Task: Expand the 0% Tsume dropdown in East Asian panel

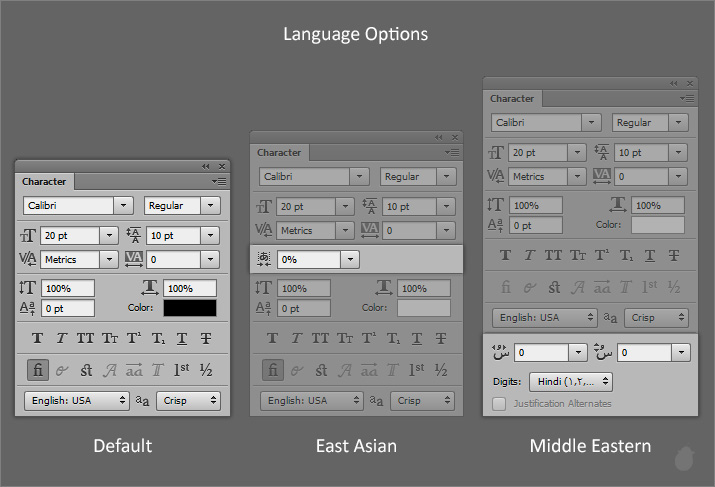Action: coord(349,258)
